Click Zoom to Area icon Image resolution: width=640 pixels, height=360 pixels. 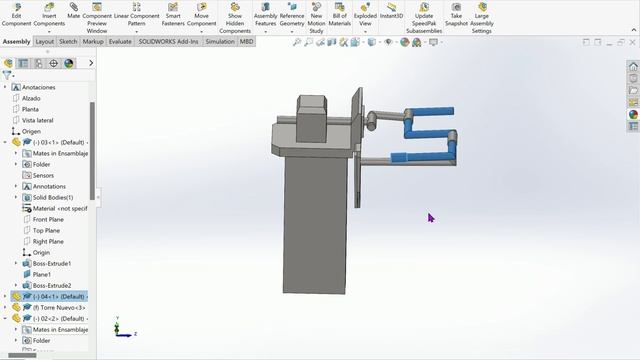tap(309, 42)
